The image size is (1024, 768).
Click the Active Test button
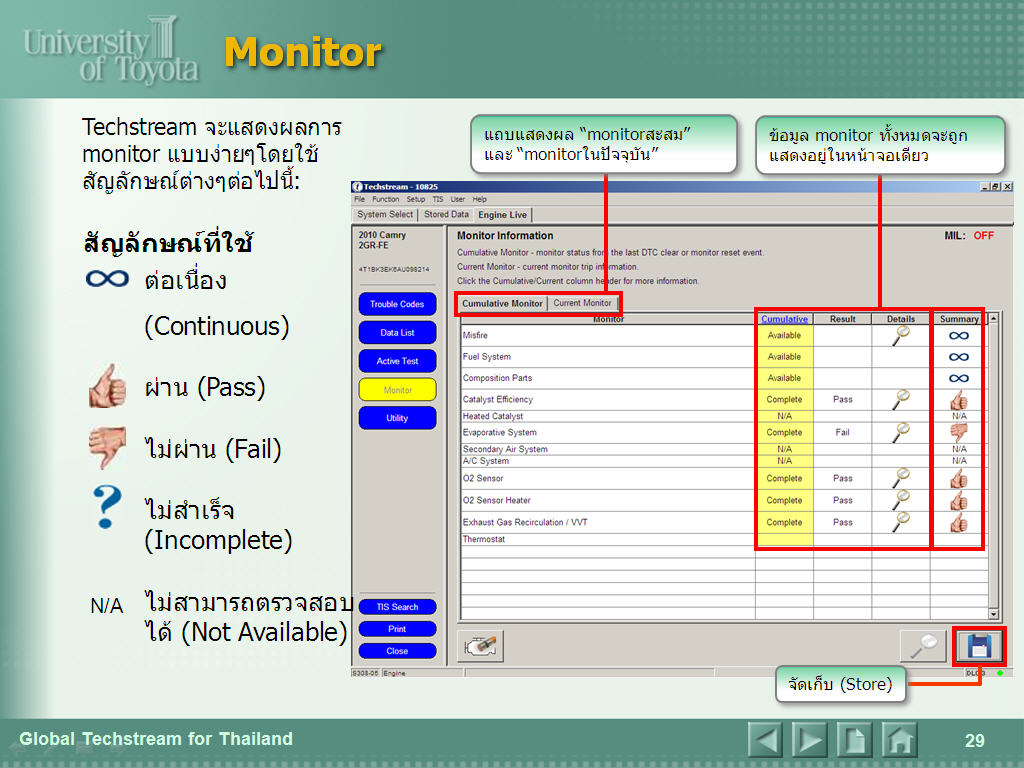[x=397, y=361]
